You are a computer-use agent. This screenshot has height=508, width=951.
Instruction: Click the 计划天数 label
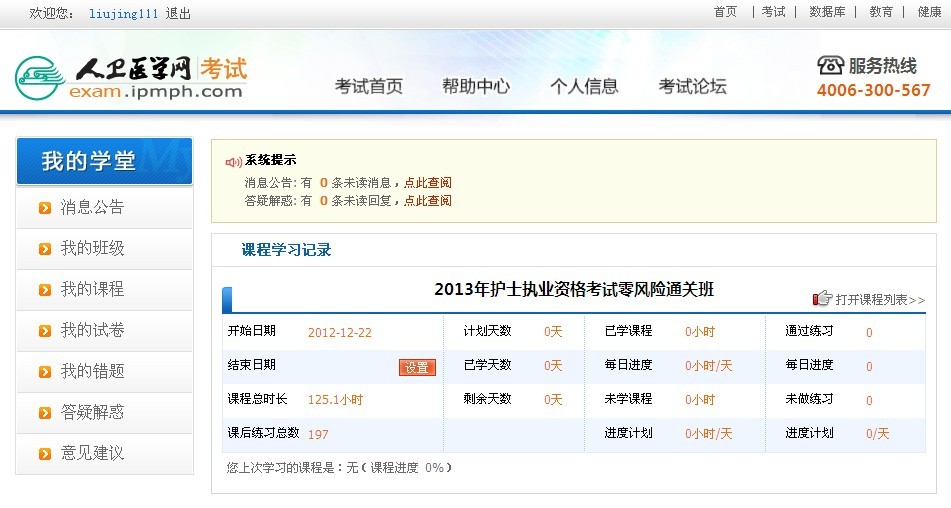[x=487, y=331]
